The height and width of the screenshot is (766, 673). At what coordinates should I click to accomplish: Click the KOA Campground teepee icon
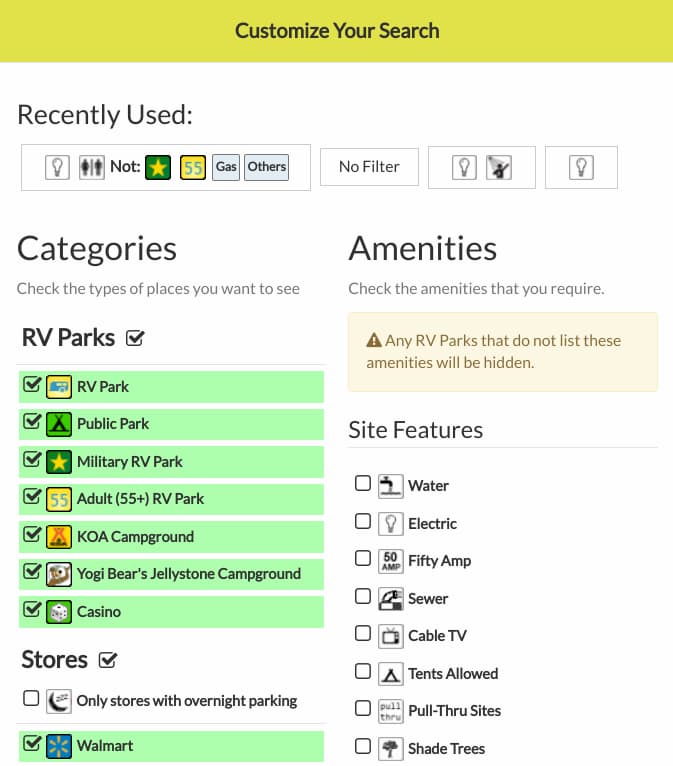(59, 536)
